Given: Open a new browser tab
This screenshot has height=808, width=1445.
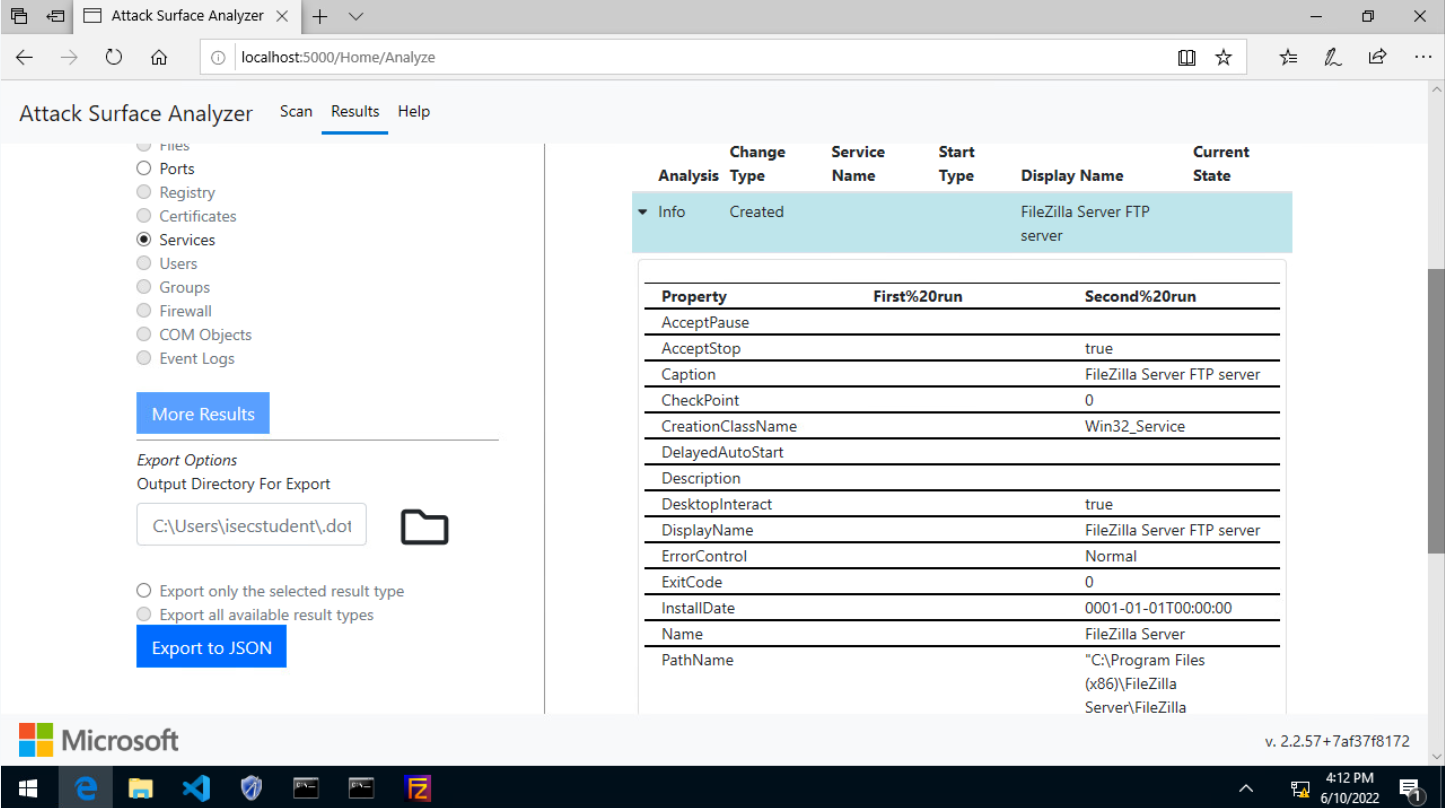Looking at the screenshot, I should (x=320, y=16).
